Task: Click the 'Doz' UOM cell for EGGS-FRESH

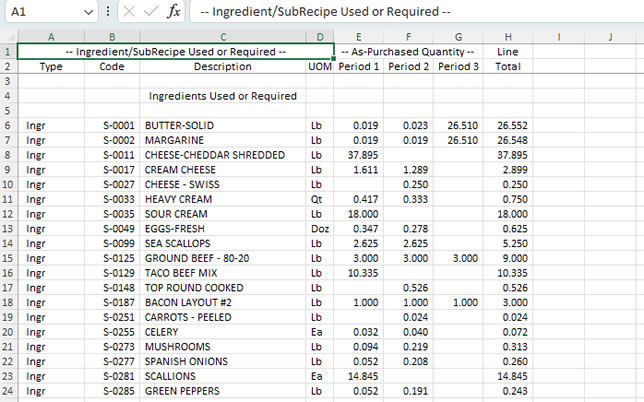Action: (x=320, y=229)
